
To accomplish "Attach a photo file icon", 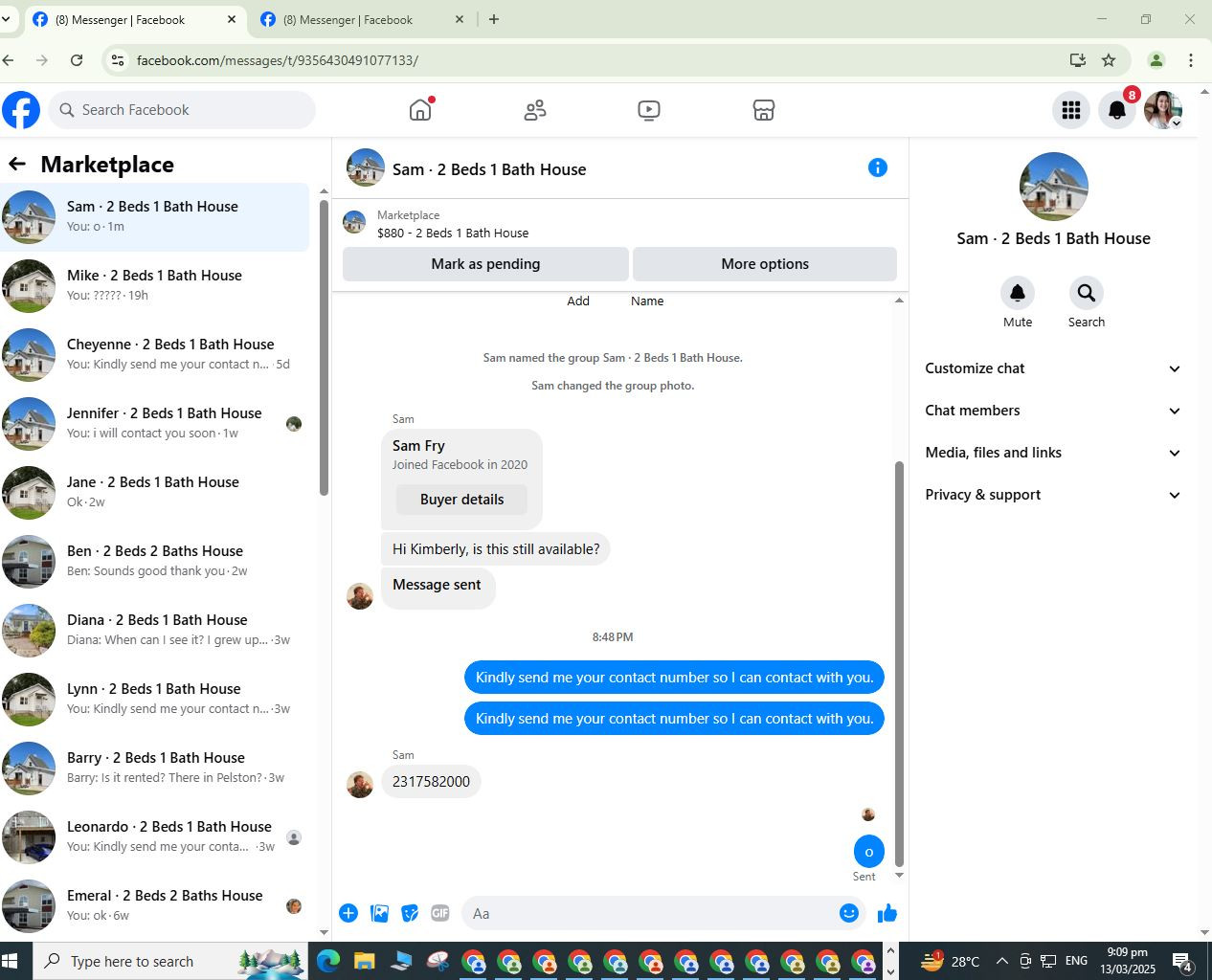I will tap(379, 913).
